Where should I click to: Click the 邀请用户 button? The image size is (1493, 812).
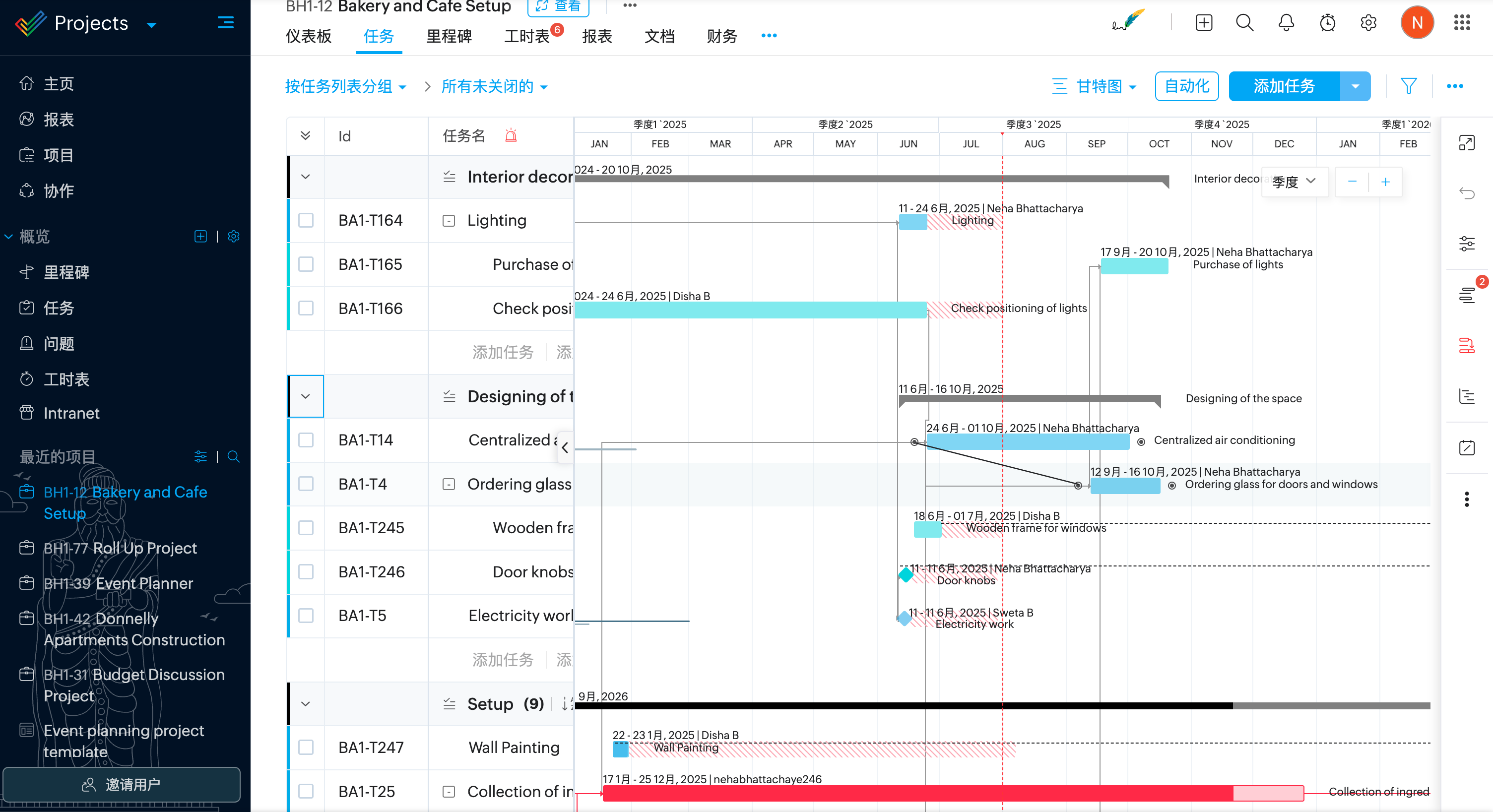(122, 784)
